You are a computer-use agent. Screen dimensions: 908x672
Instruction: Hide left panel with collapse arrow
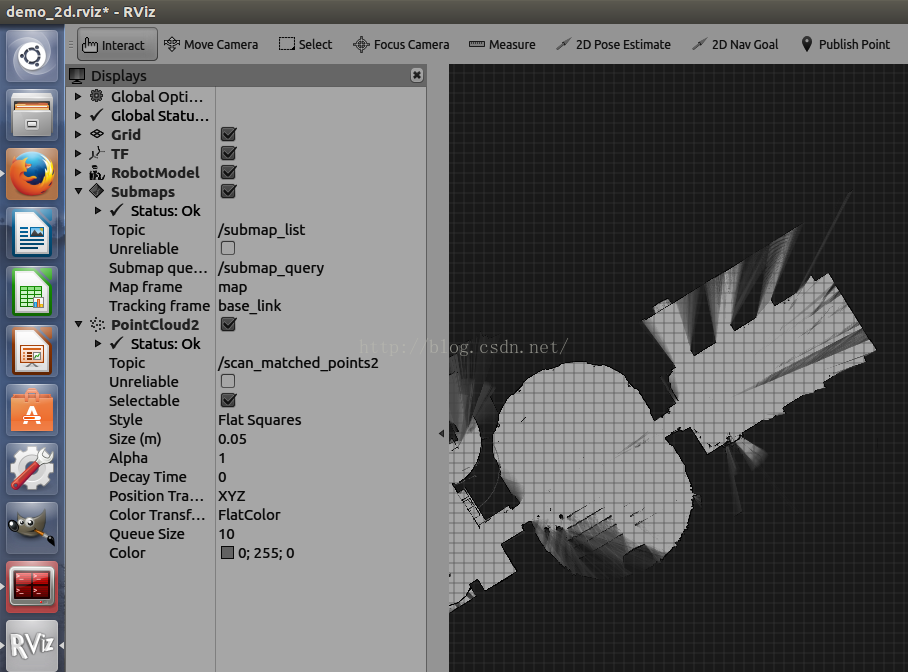pyautogui.click(x=441, y=433)
